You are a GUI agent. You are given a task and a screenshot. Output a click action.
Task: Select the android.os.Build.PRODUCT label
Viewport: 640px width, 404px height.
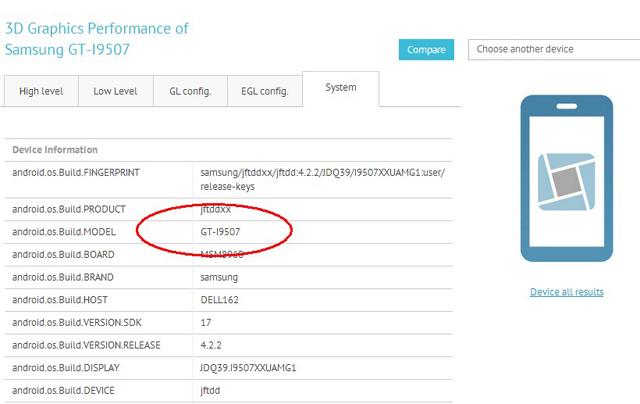pos(69,209)
